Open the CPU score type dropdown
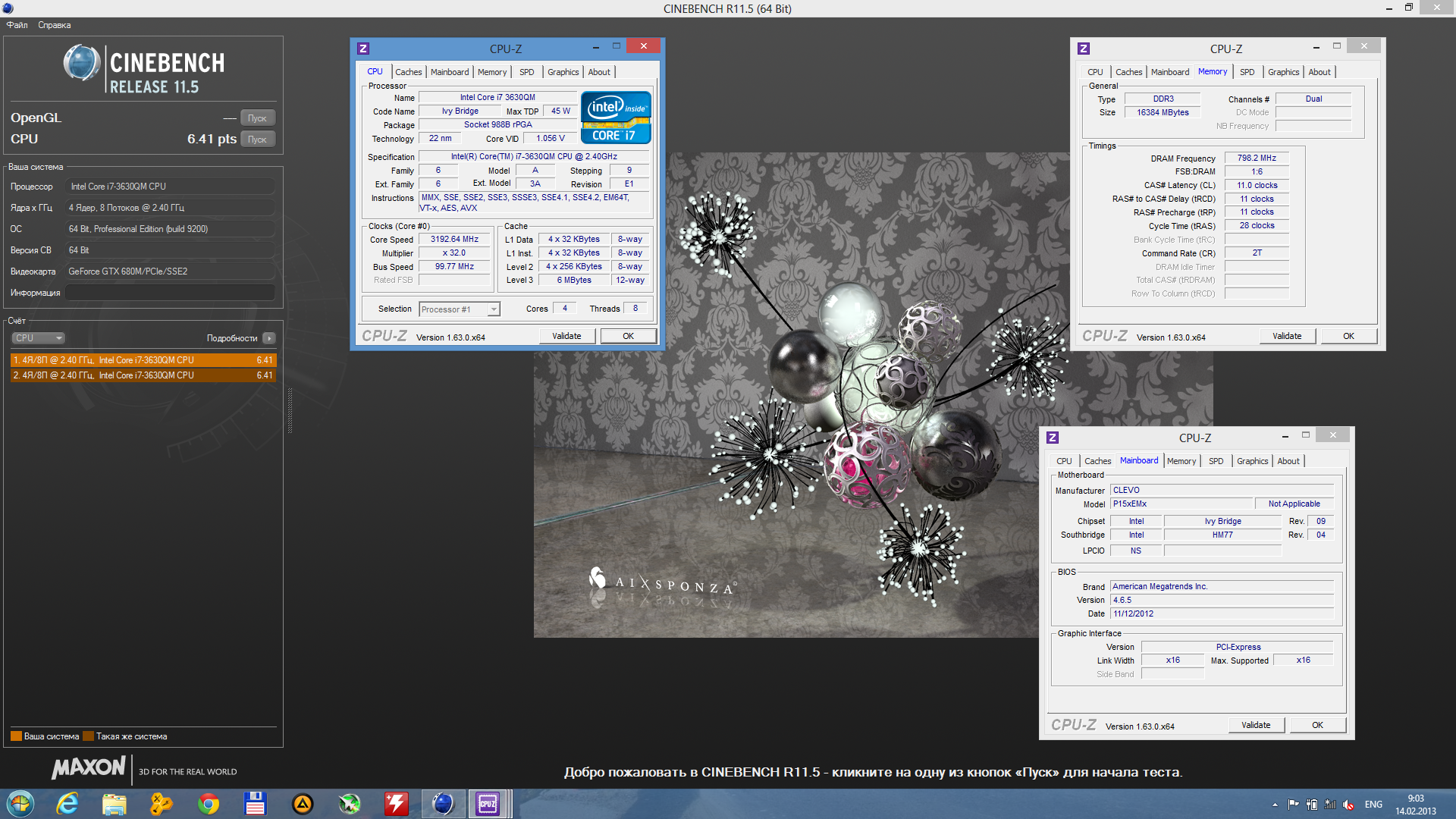The height and width of the screenshot is (819, 1456). [38, 338]
